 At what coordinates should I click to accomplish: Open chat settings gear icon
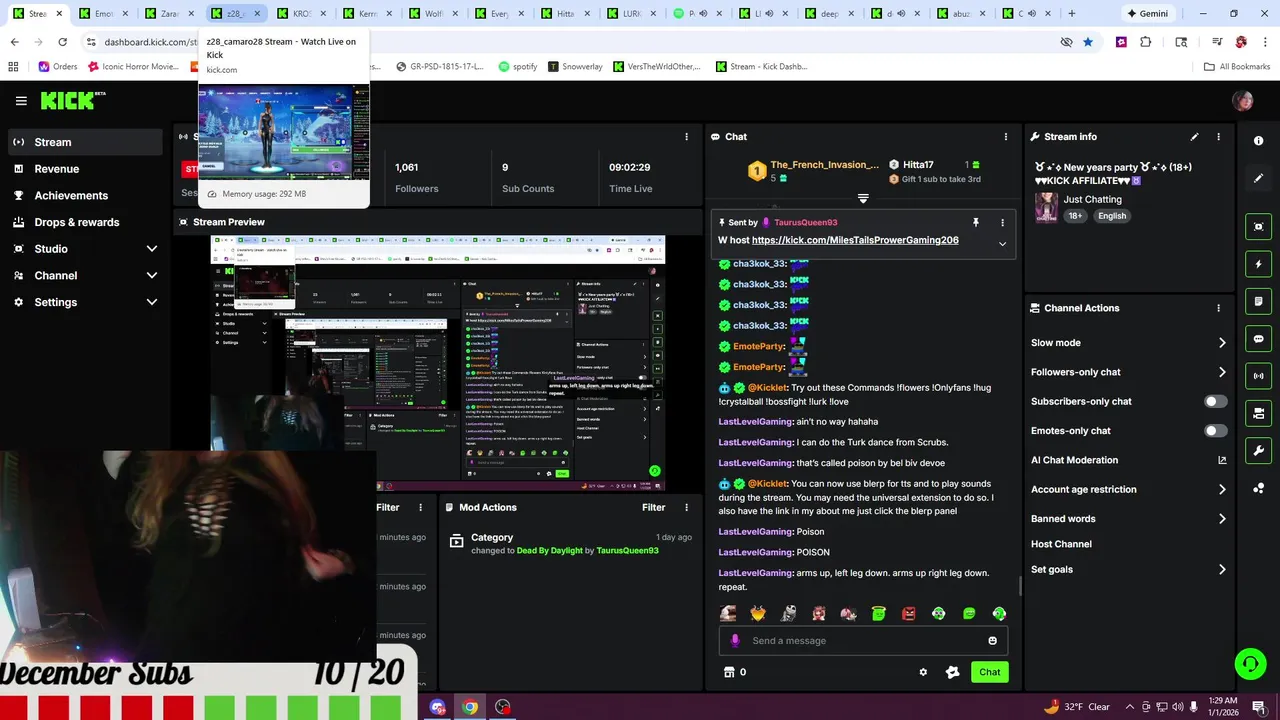point(923,672)
